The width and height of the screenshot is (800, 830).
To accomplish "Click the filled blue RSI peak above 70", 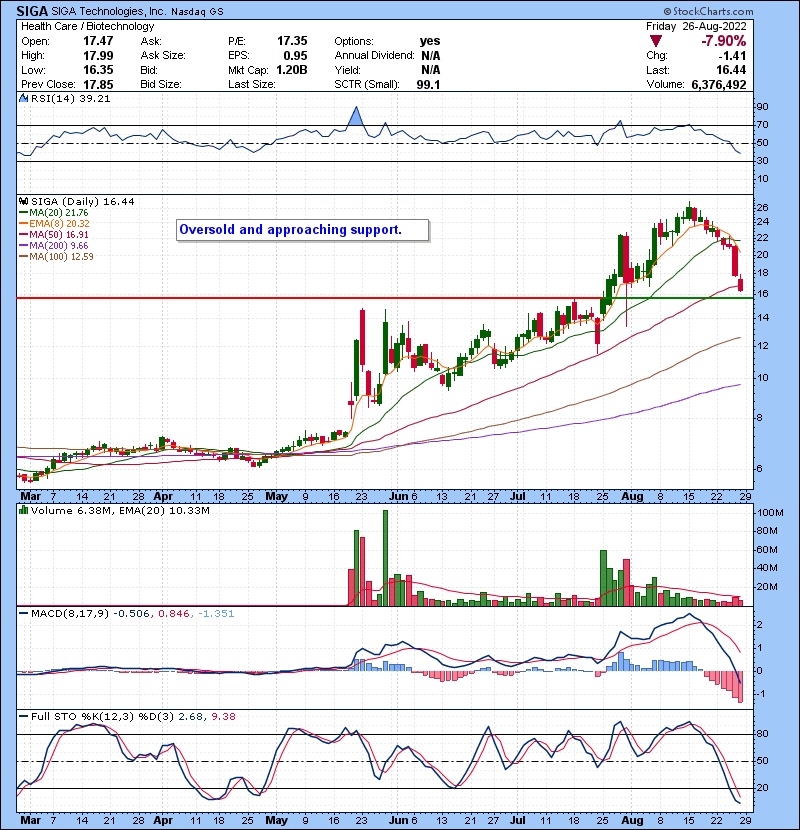I will [356, 116].
